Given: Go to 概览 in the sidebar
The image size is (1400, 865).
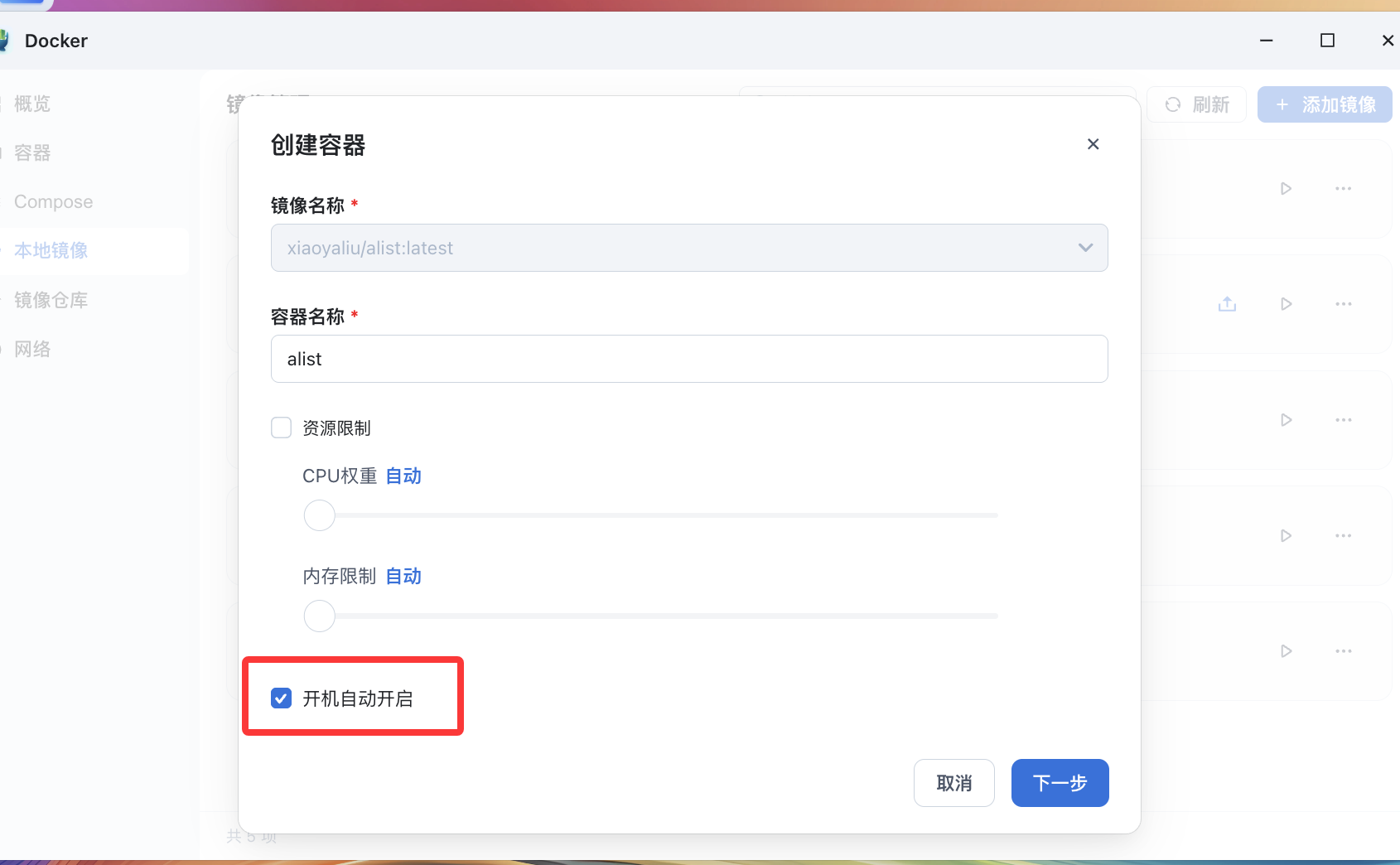Looking at the screenshot, I should coord(32,104).
